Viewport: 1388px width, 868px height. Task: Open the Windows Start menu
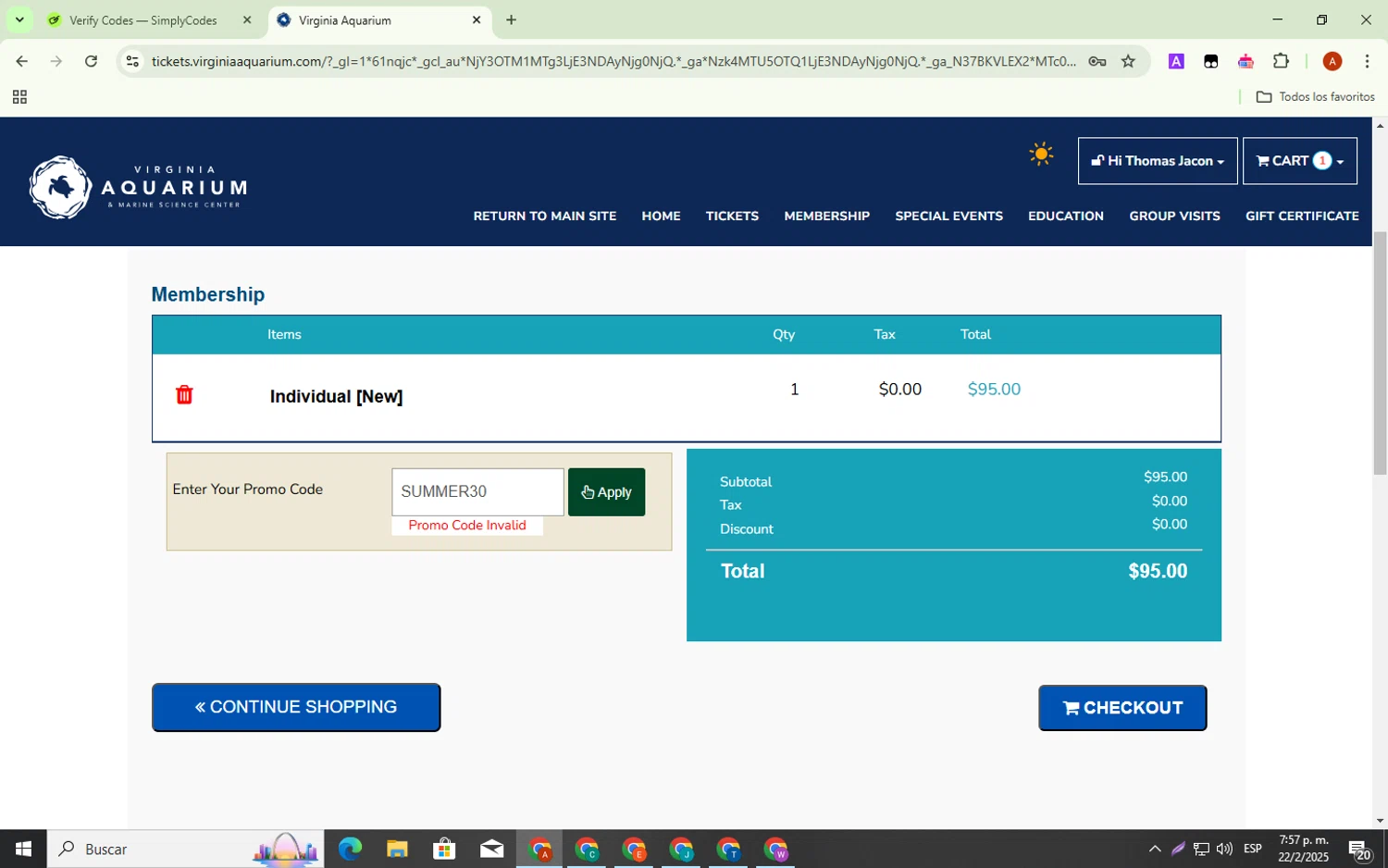coord(23,849)
